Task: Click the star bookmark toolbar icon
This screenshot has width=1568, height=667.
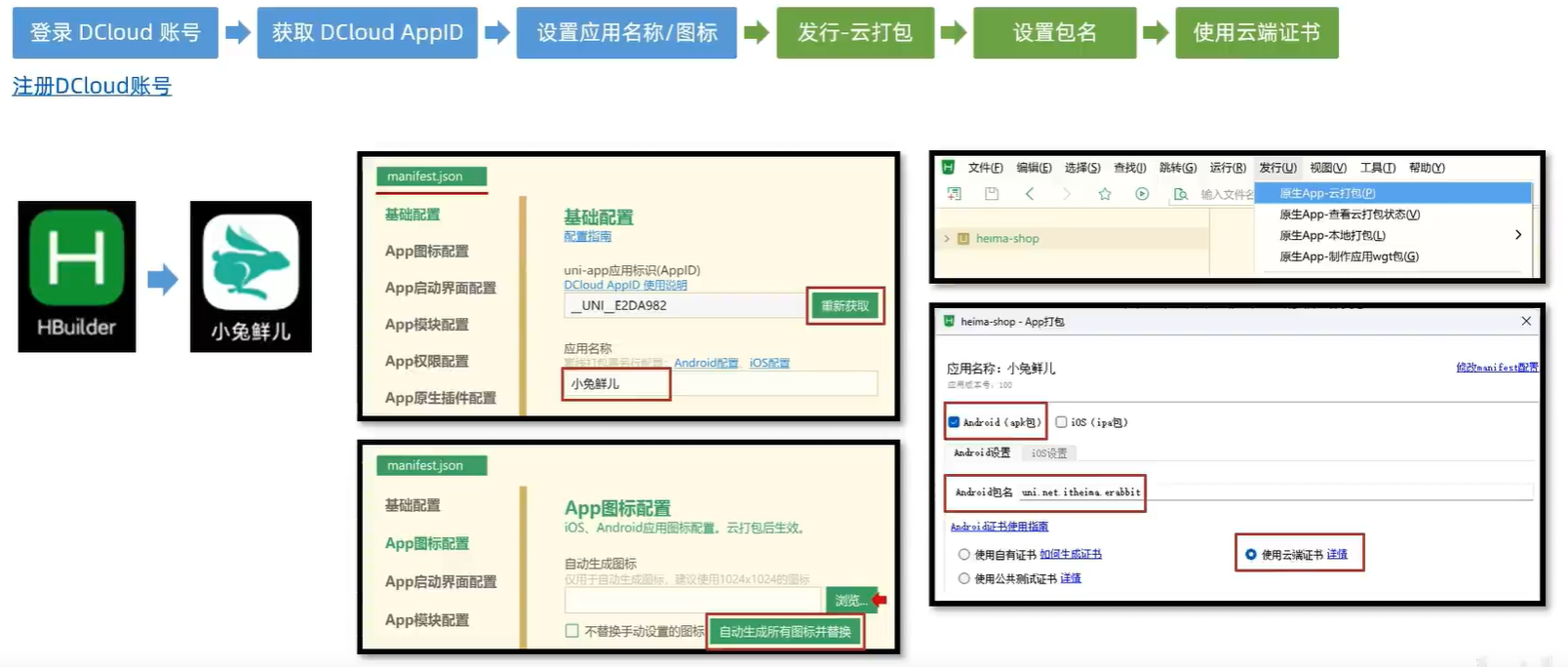Action: coord(1105,194)
